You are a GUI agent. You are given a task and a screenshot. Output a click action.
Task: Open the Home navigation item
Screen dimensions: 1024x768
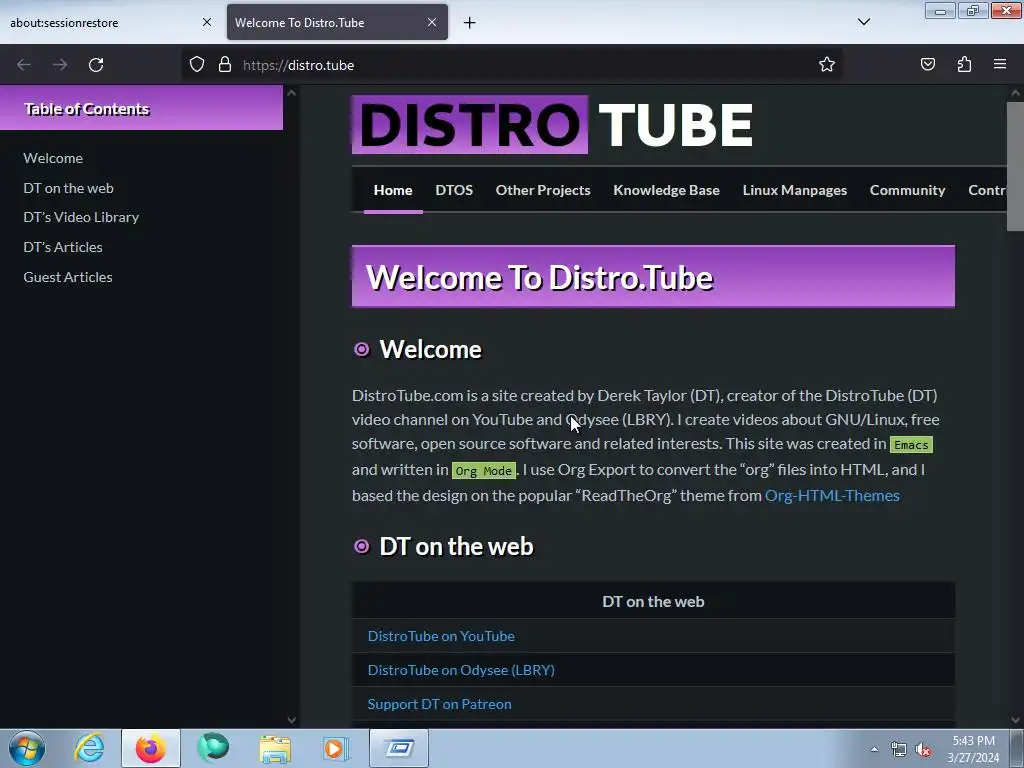[393, 190]
